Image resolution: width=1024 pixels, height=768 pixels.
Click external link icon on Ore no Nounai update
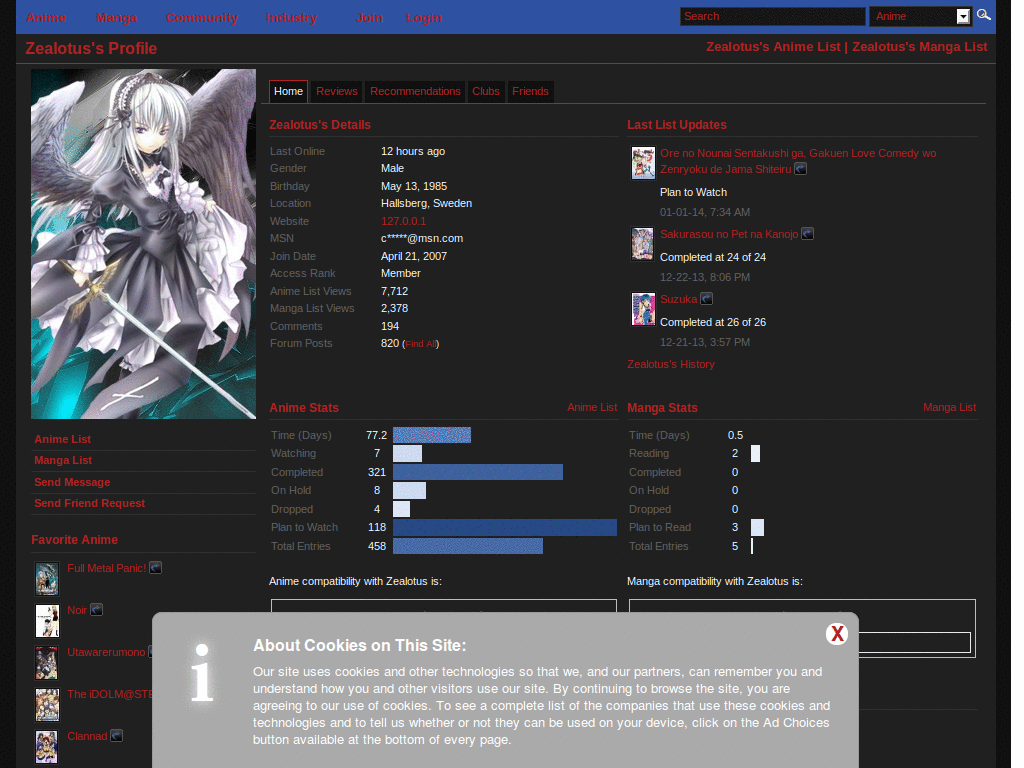[800, 169]
